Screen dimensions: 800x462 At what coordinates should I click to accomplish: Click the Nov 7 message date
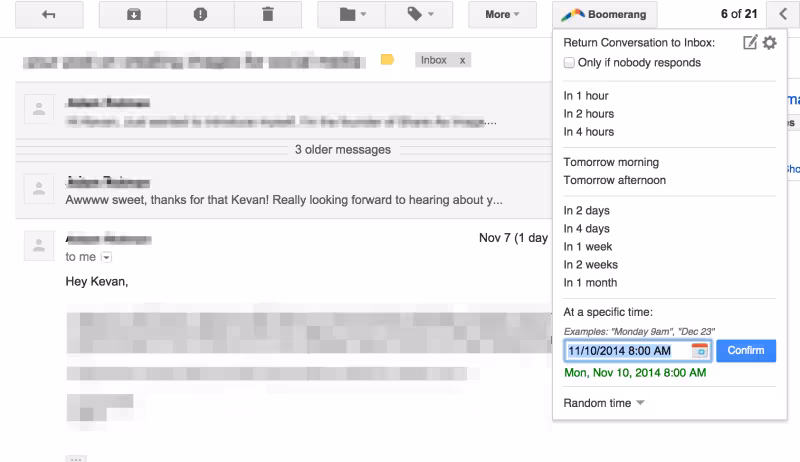(x=513, y=238)
